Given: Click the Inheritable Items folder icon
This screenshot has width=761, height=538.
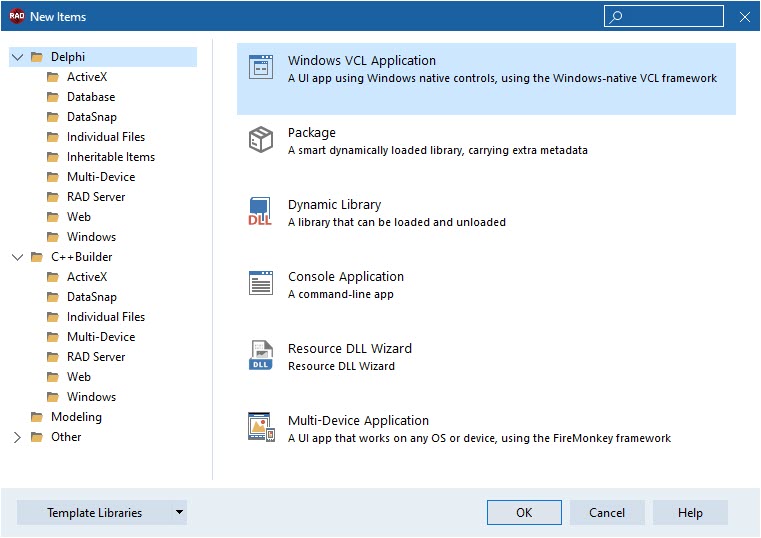Looking at the screenshot, I should point(53,157).
